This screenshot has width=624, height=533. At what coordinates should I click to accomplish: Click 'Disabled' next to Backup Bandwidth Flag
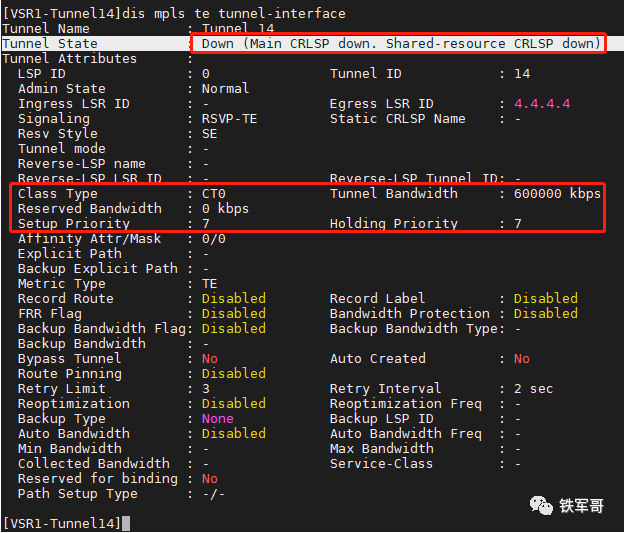click(x=234, y=329)
